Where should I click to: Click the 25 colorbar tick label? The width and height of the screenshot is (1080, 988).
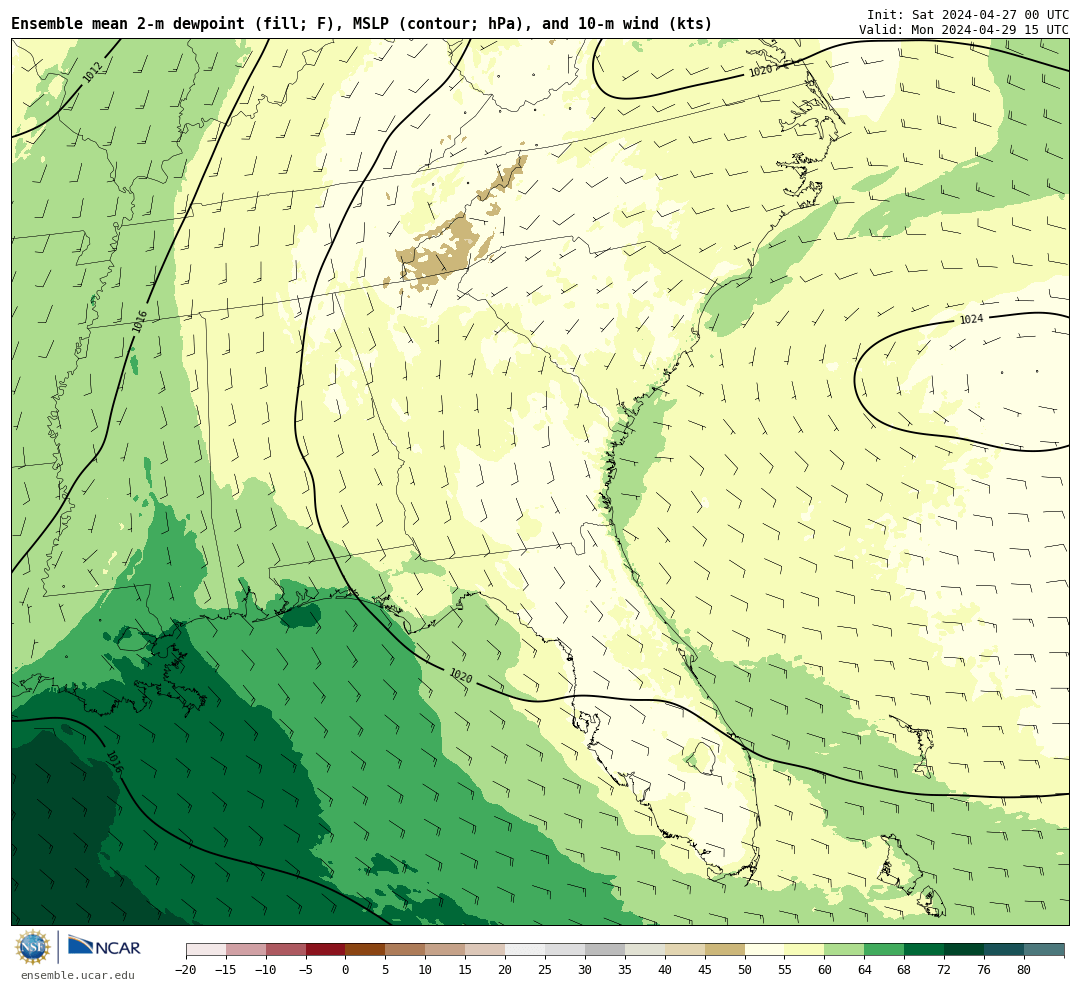coord(546,970)
